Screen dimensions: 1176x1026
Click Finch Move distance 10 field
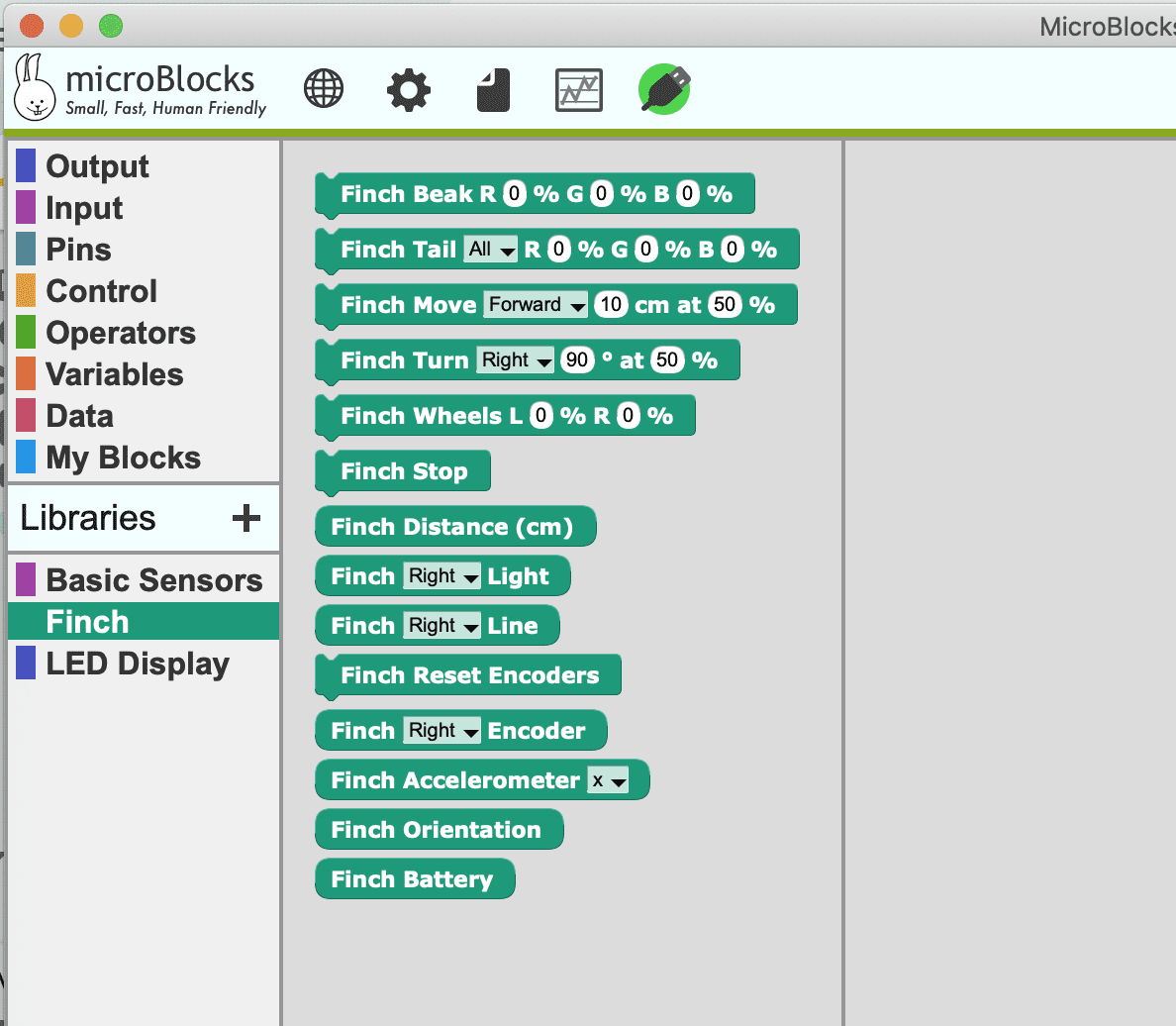pyautogui.click(x=611, y=305)
